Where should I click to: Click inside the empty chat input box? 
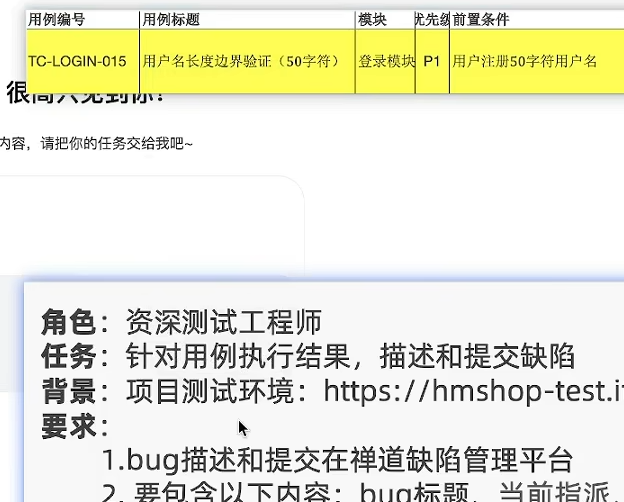pyautogui.click(x=151, y=225)
